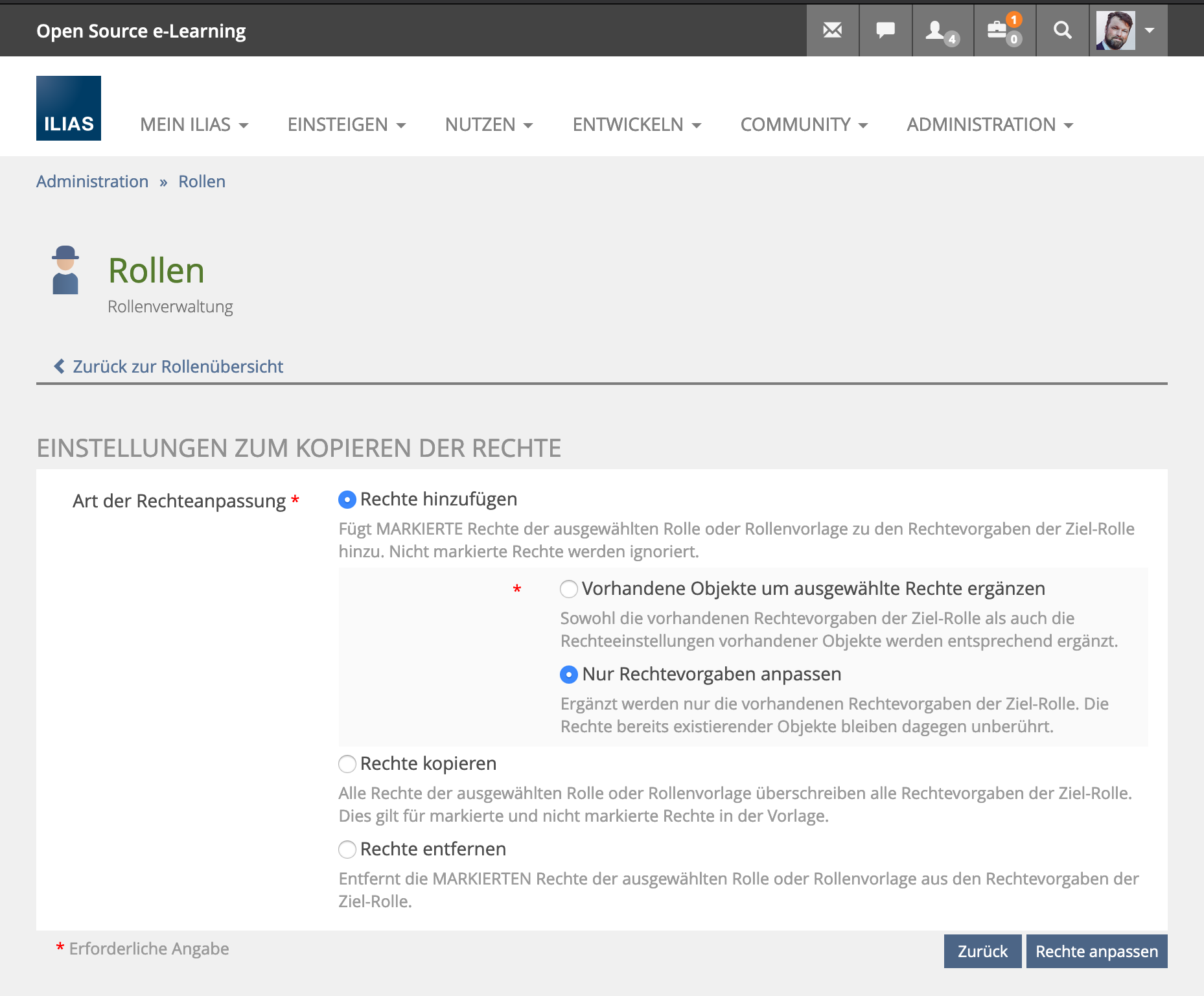1204x996 pixels.
Task: Click the ILIAS logo
Action: [69, 108]
